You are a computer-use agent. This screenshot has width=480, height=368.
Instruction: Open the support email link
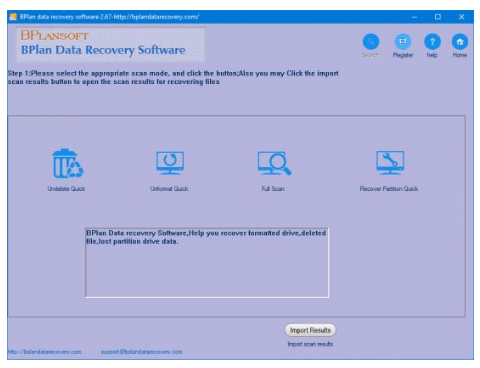(x=142, y=352)
